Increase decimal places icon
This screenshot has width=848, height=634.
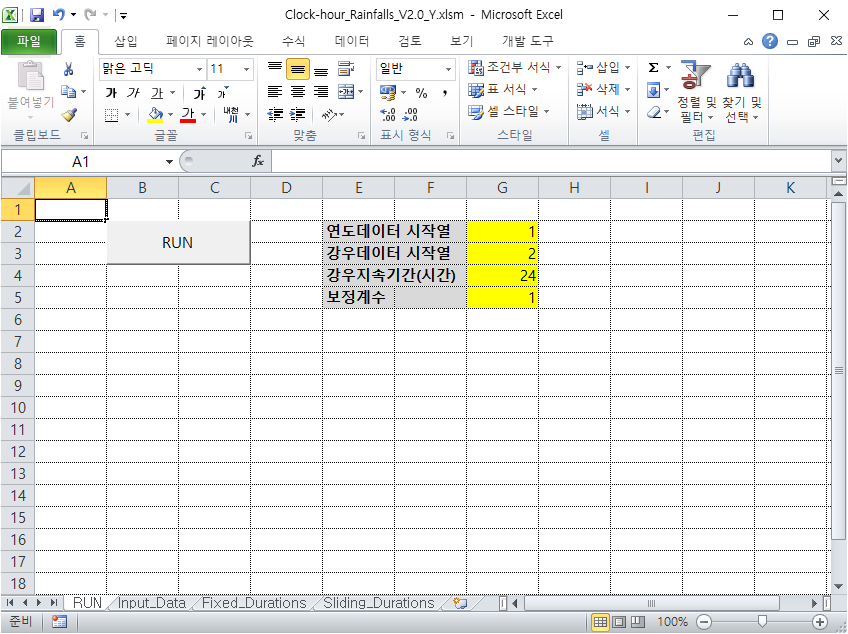click(x=388, y=115)
